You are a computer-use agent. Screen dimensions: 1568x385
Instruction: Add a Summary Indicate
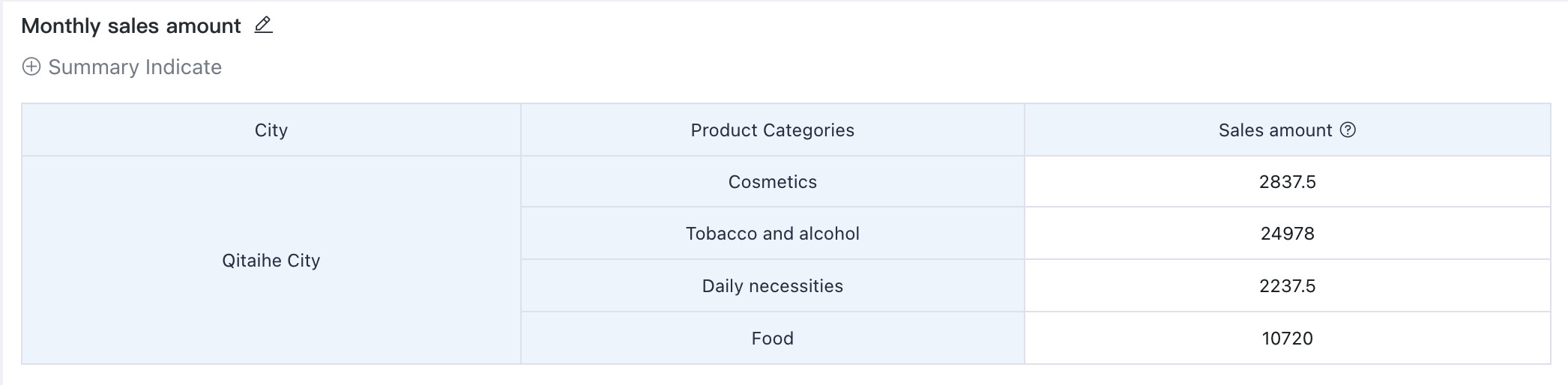[x=122, y=67]
